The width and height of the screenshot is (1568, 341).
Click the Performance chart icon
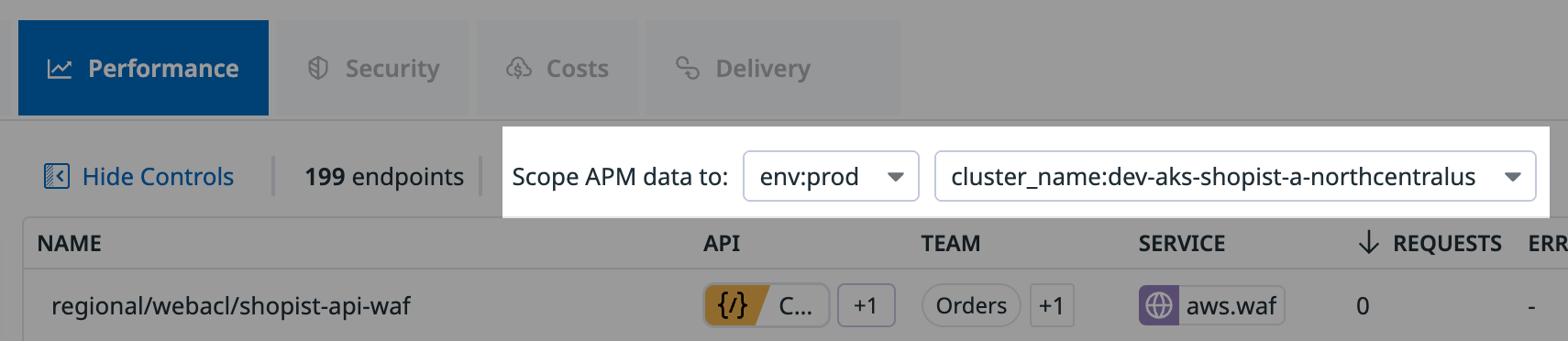[60, 69]
